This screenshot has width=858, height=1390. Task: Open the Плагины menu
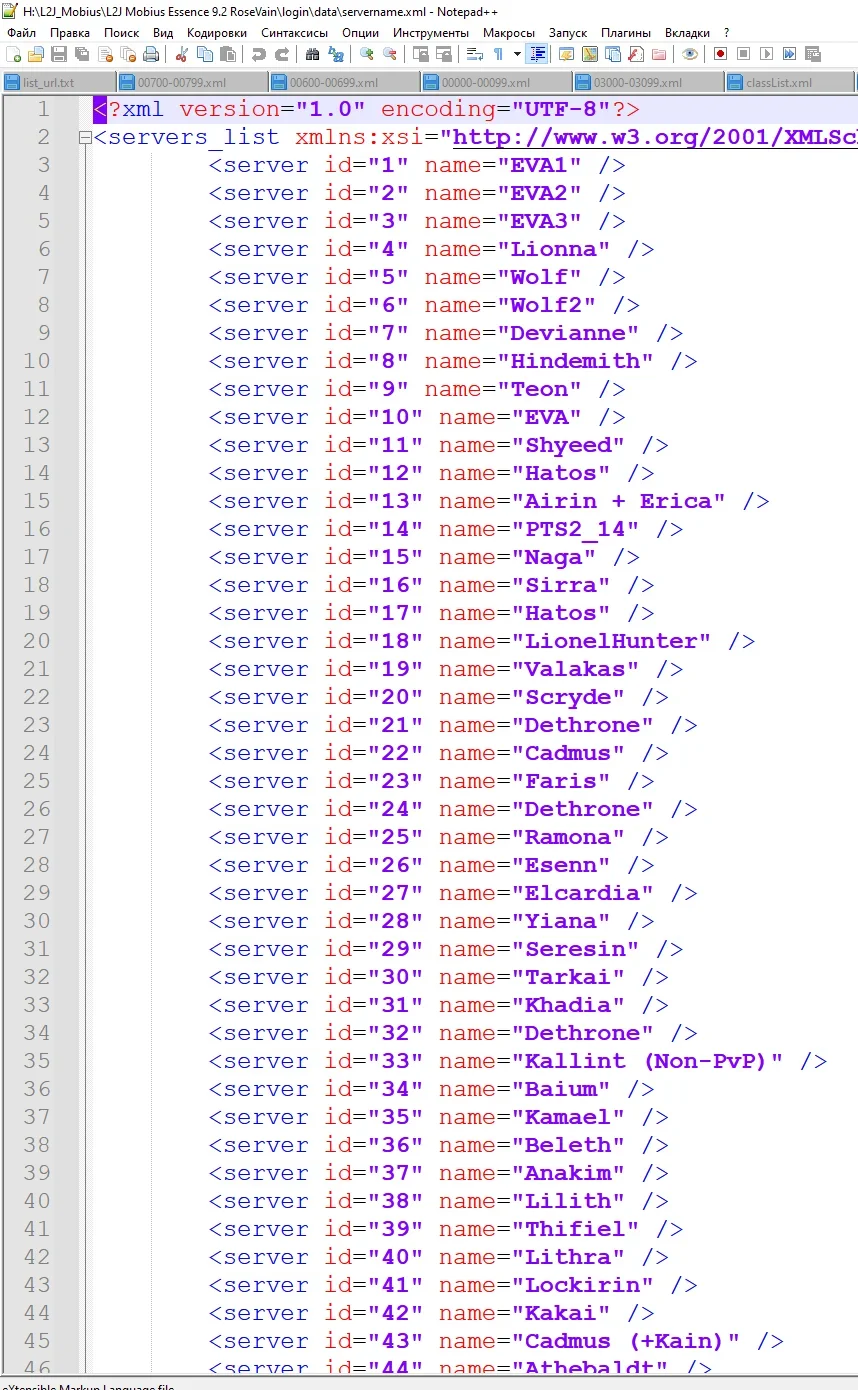click(626, 33)
